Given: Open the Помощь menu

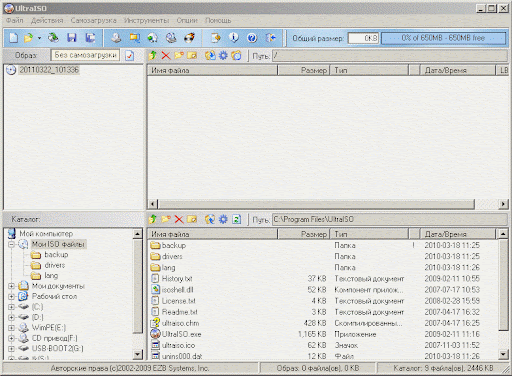Looking at the screenshot, I should click(x=218, y=21).
